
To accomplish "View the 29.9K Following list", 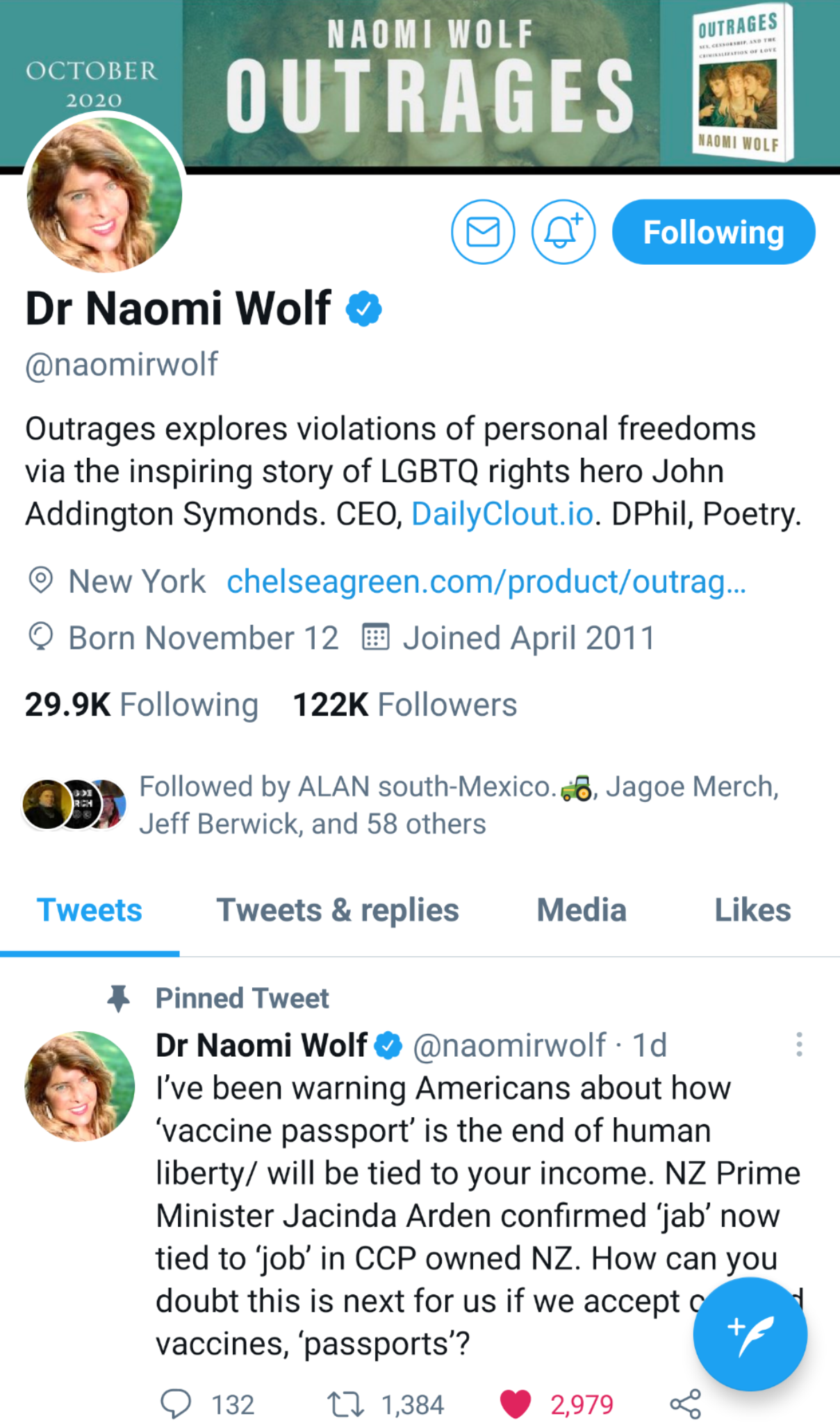I will 142,705.
